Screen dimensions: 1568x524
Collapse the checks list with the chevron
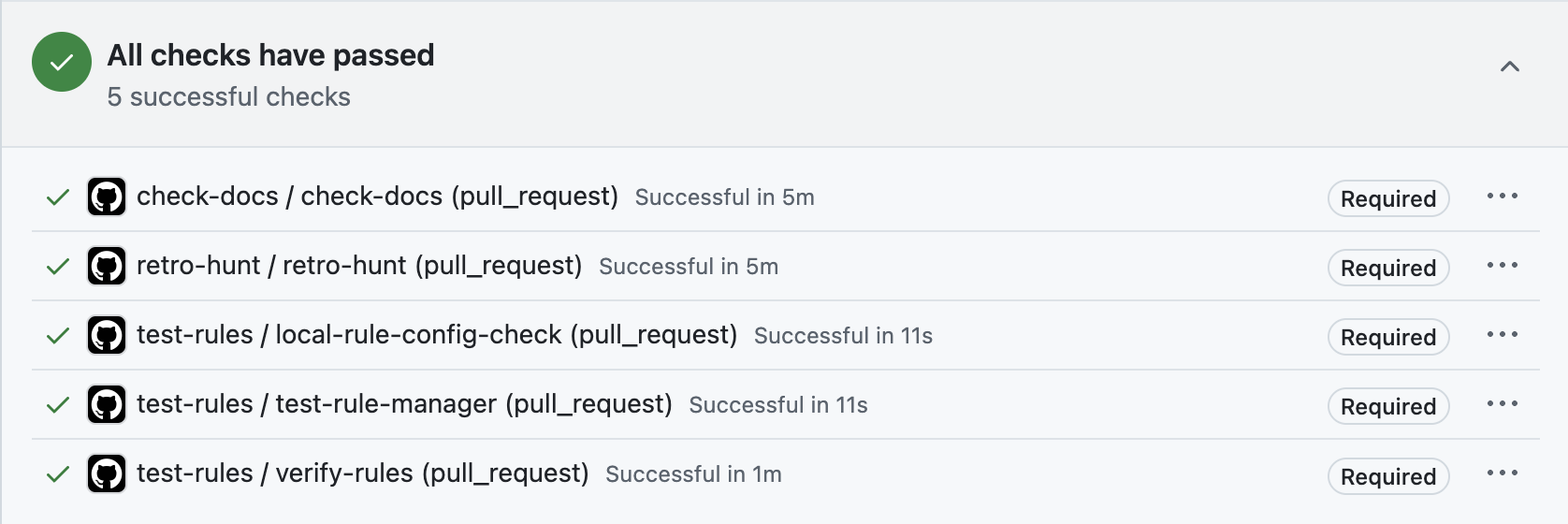1510,66
